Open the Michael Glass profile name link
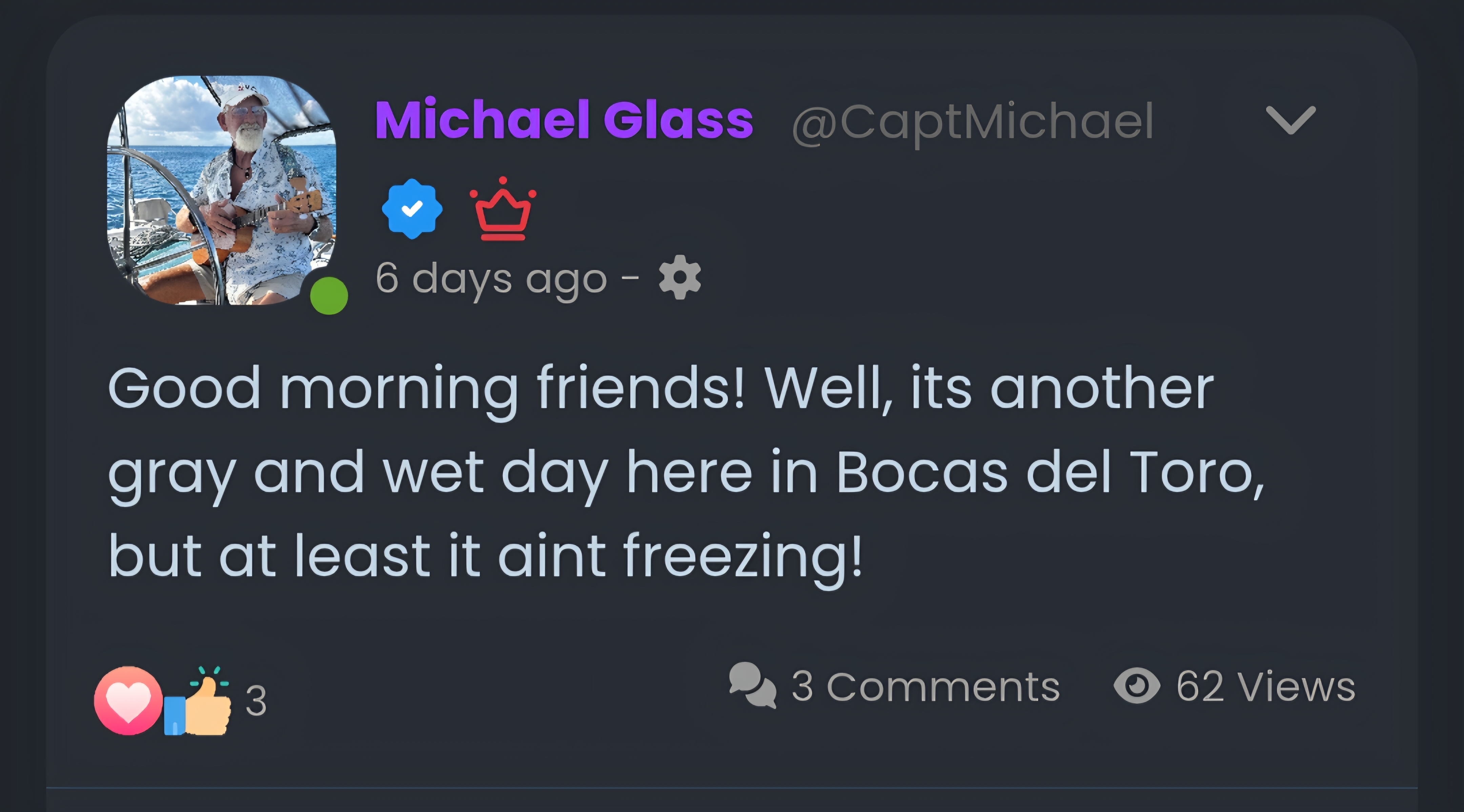The image size is (1464, 812). [x=564, y=120]
